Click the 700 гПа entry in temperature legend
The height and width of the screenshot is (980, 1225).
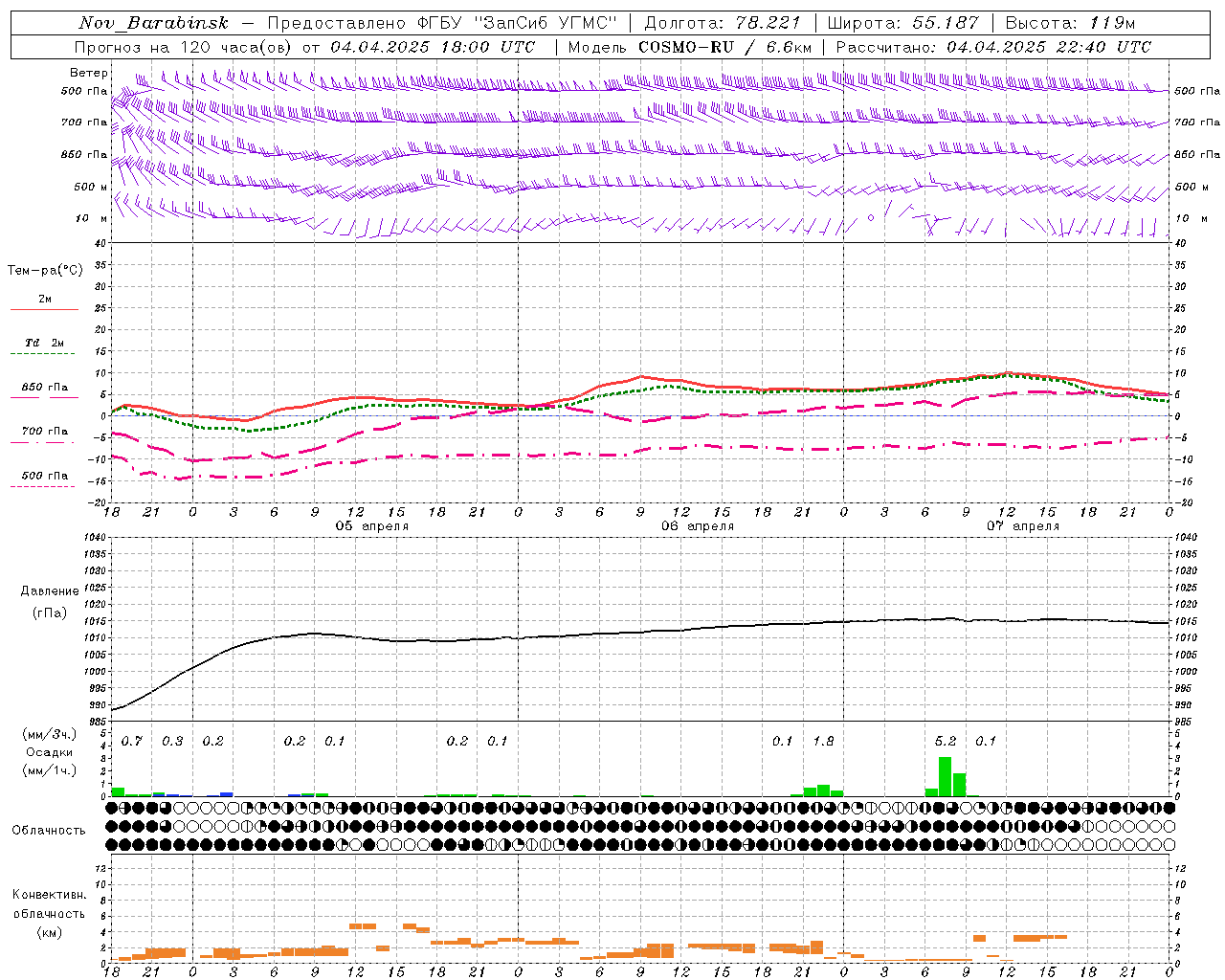coord(45,432)
